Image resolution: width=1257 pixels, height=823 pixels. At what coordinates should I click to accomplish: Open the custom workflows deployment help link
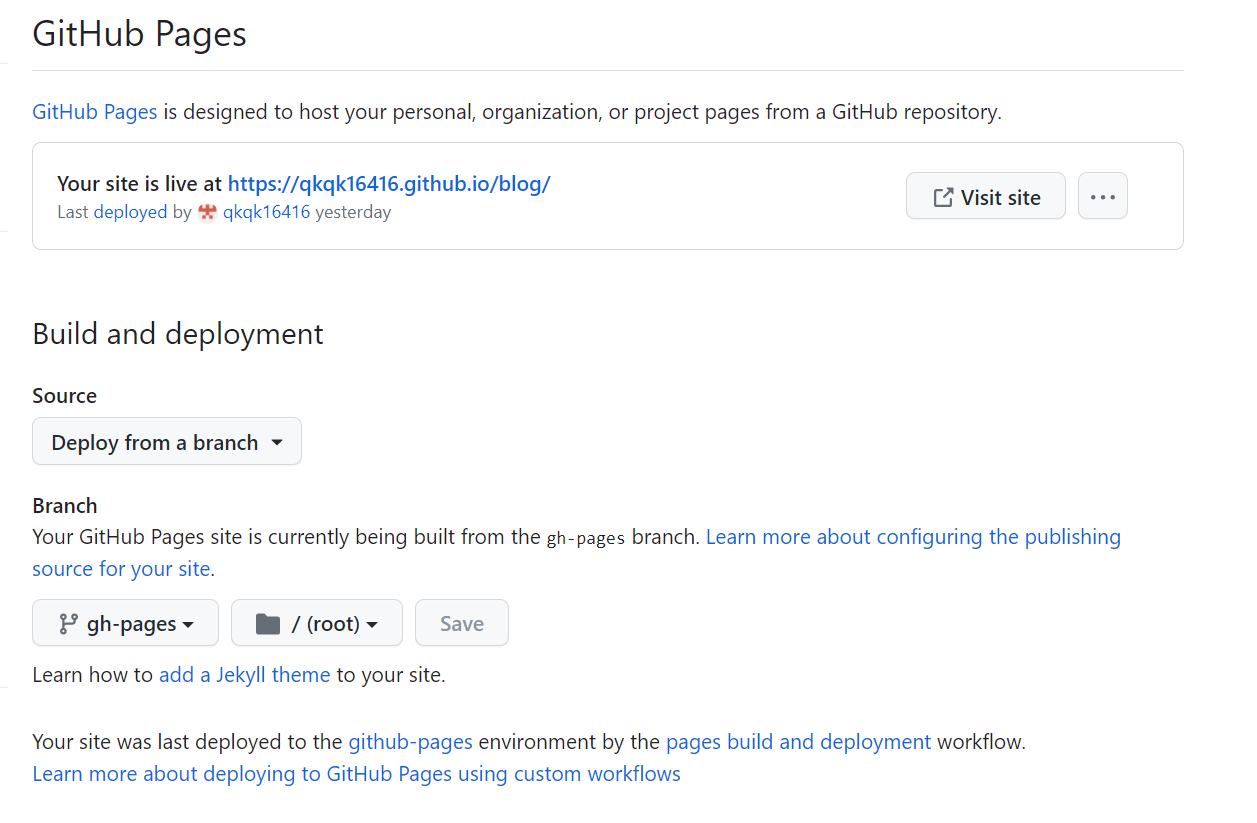point(356,774)
